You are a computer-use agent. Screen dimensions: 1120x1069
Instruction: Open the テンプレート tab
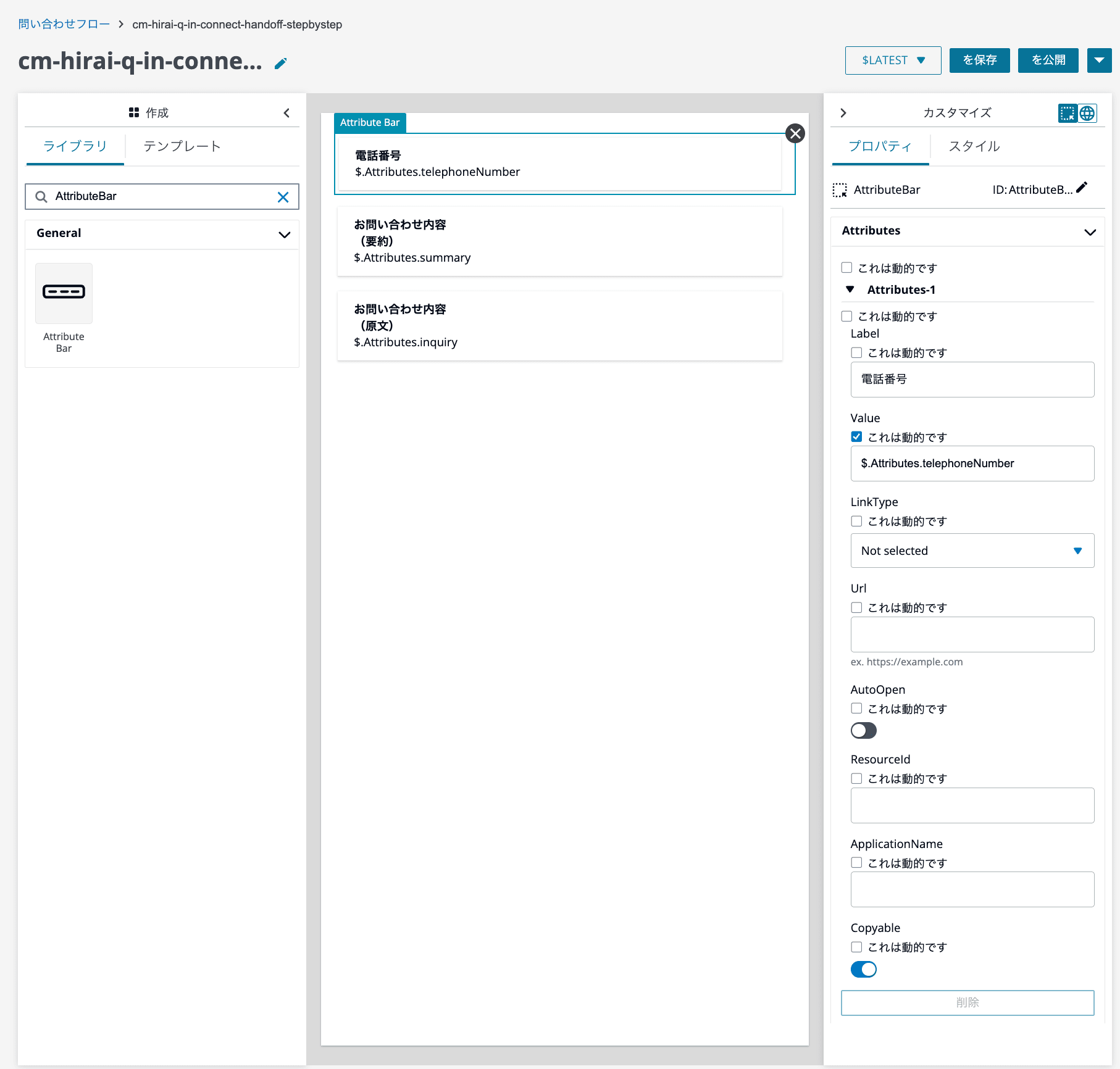tap(182, 146)
